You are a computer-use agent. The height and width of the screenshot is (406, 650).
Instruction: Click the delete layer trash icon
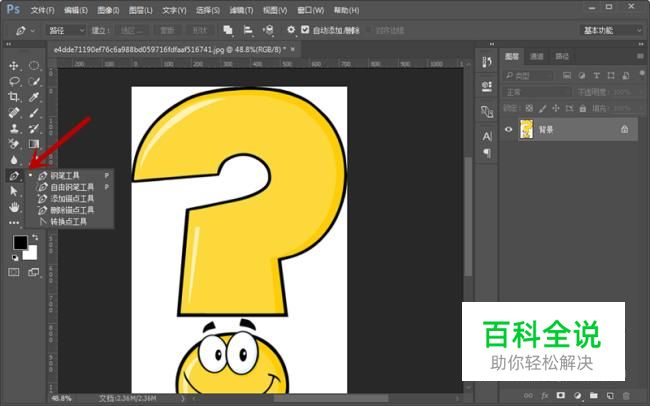(x=627, y=397)
